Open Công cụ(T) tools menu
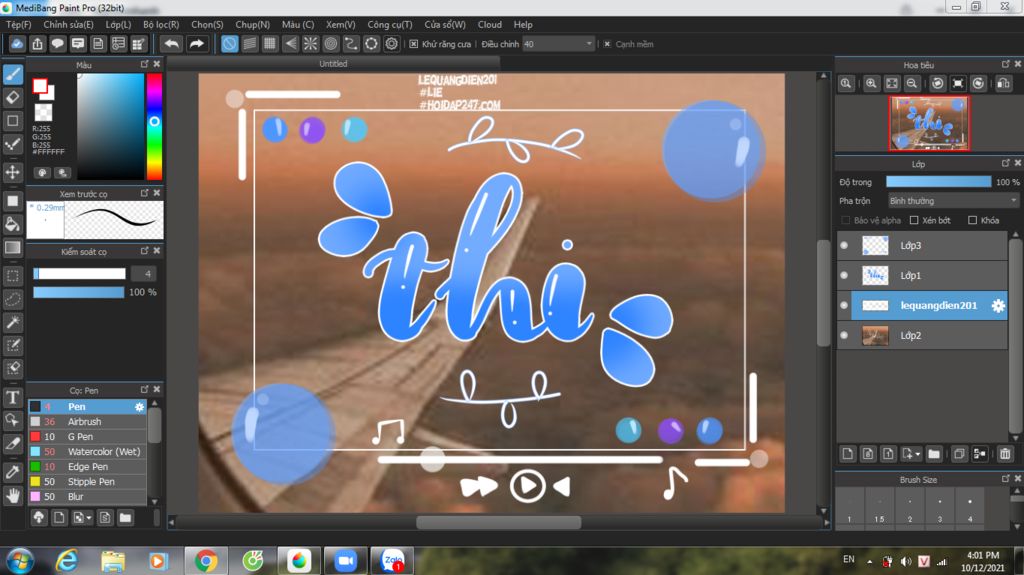The width and height of the screenshot is (1024, 575). click(389, 24)
